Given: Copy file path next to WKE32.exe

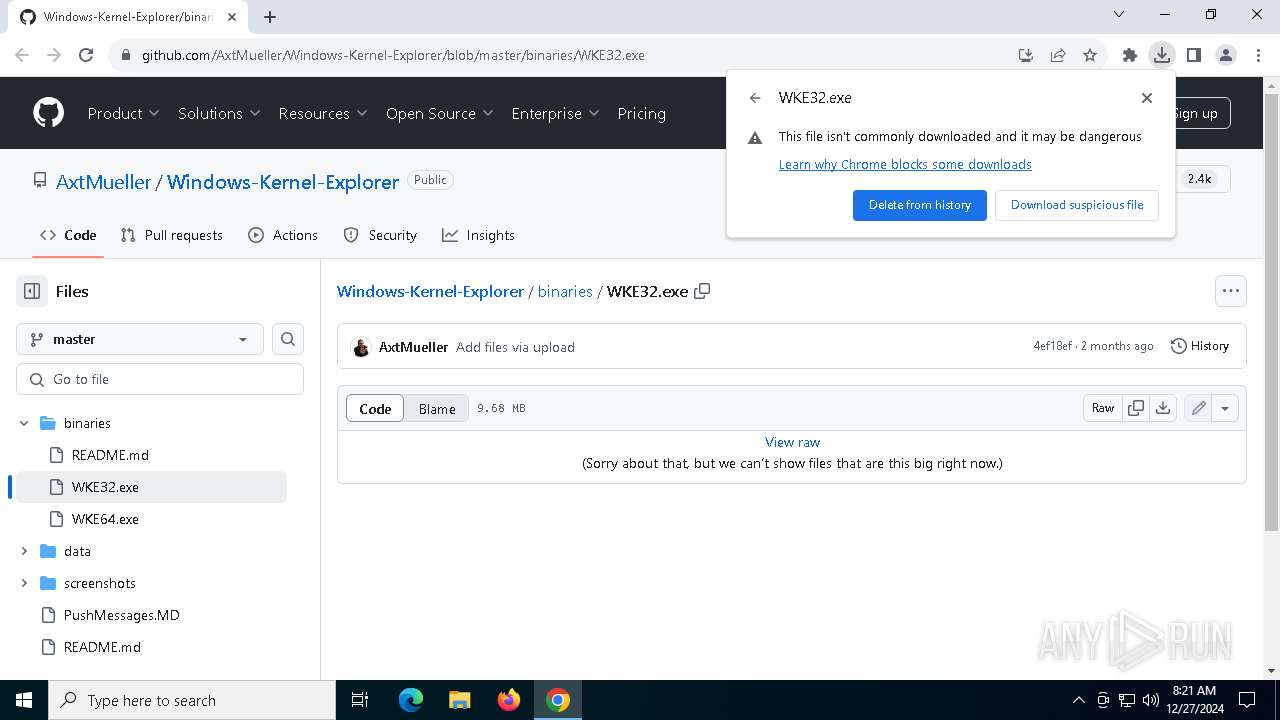Looking at the screenshot, I should pos(702,291).
